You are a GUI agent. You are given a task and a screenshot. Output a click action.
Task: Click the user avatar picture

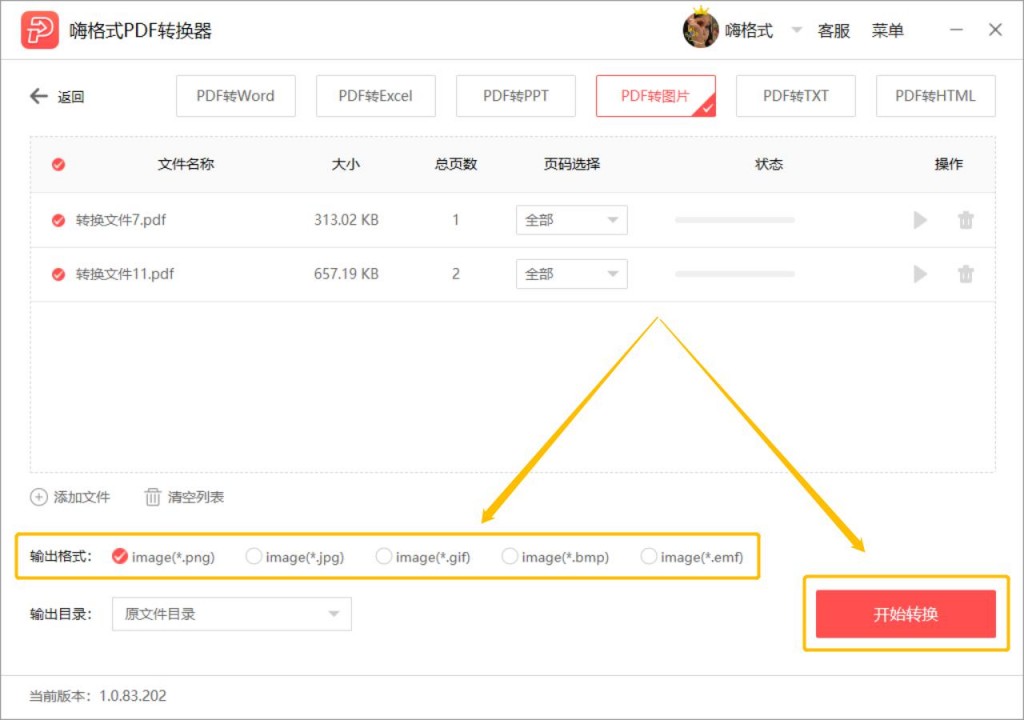tap(700, 29)
